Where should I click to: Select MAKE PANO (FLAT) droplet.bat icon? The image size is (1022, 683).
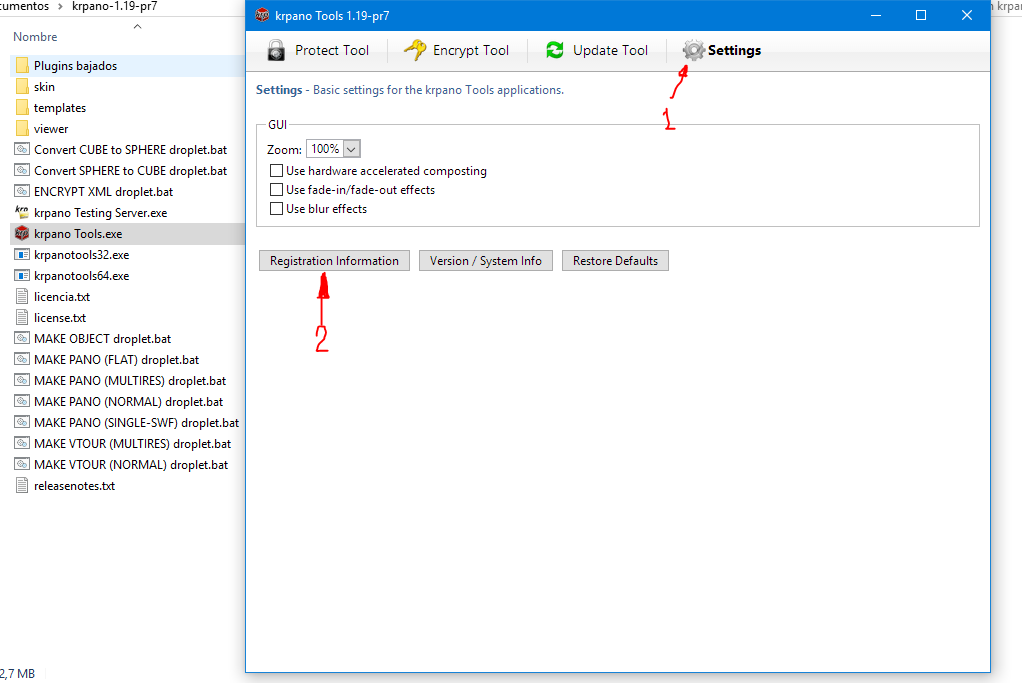[22, 359]
